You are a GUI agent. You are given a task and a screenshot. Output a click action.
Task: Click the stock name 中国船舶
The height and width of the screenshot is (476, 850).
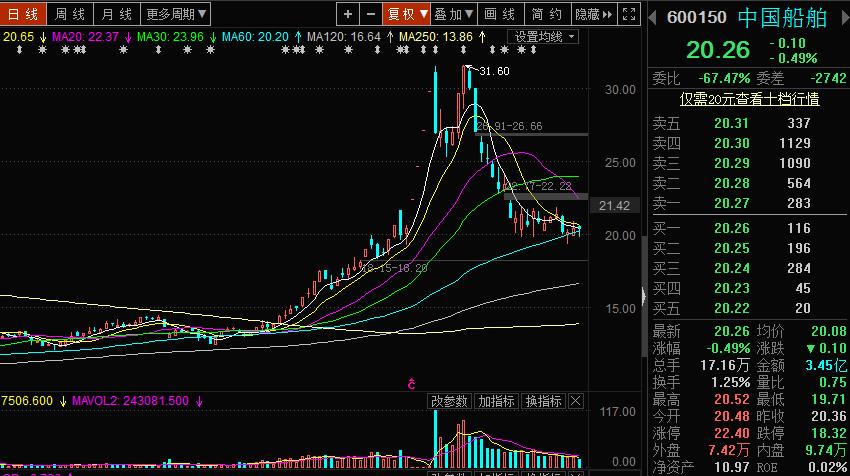click(x=782, y=18)
